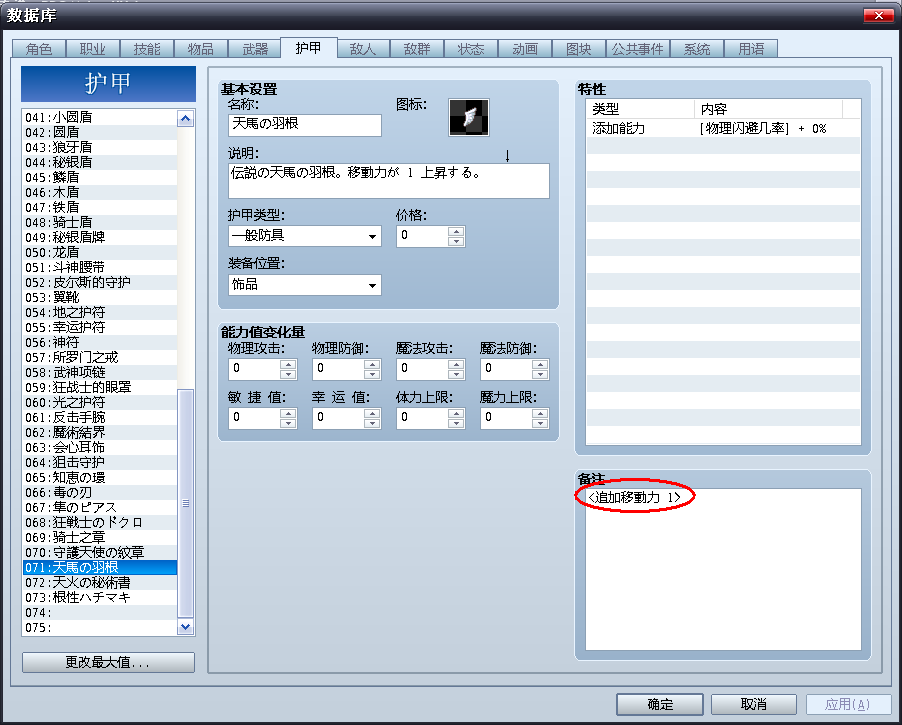Open the 角色 tab
This screenshot has height=725, width=902.
(39, 49)
